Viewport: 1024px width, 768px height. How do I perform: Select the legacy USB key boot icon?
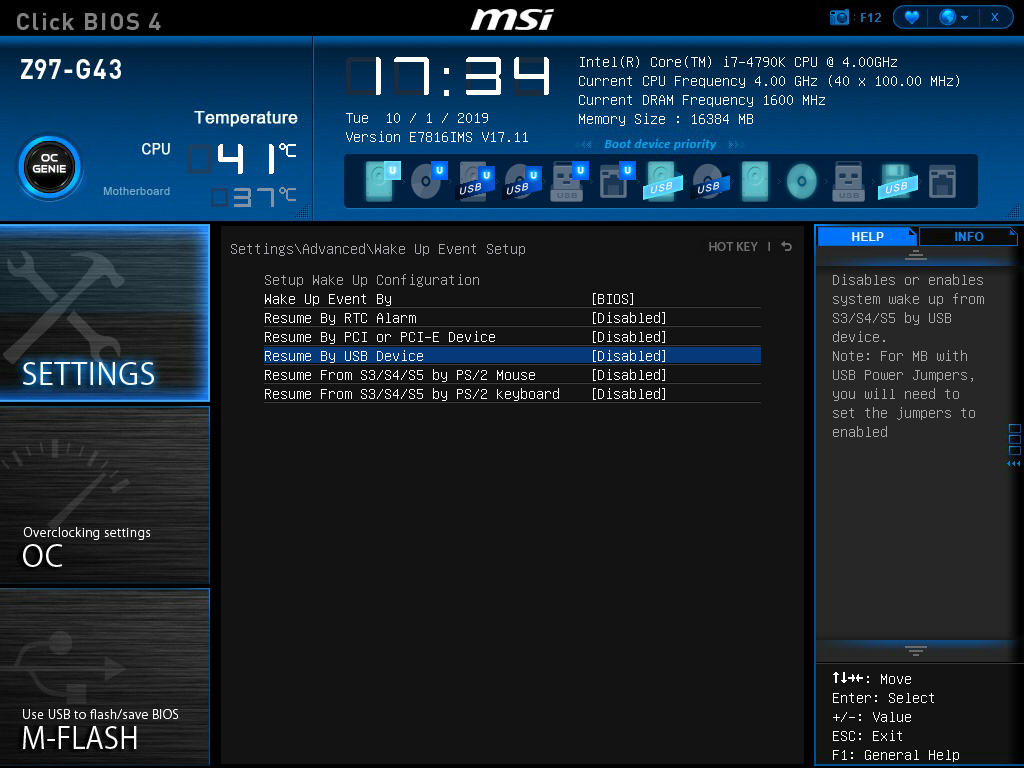[x=848, y=181]
